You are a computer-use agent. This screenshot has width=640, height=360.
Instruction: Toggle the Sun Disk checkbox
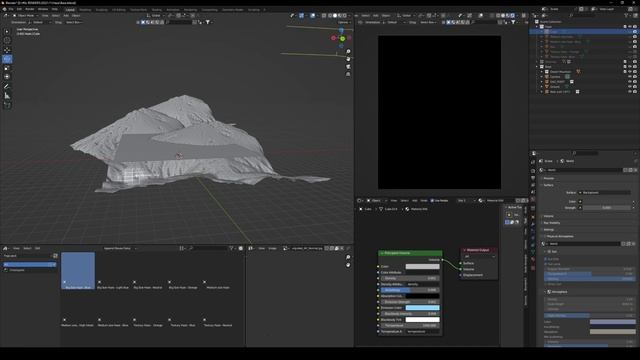click(546, 259)
